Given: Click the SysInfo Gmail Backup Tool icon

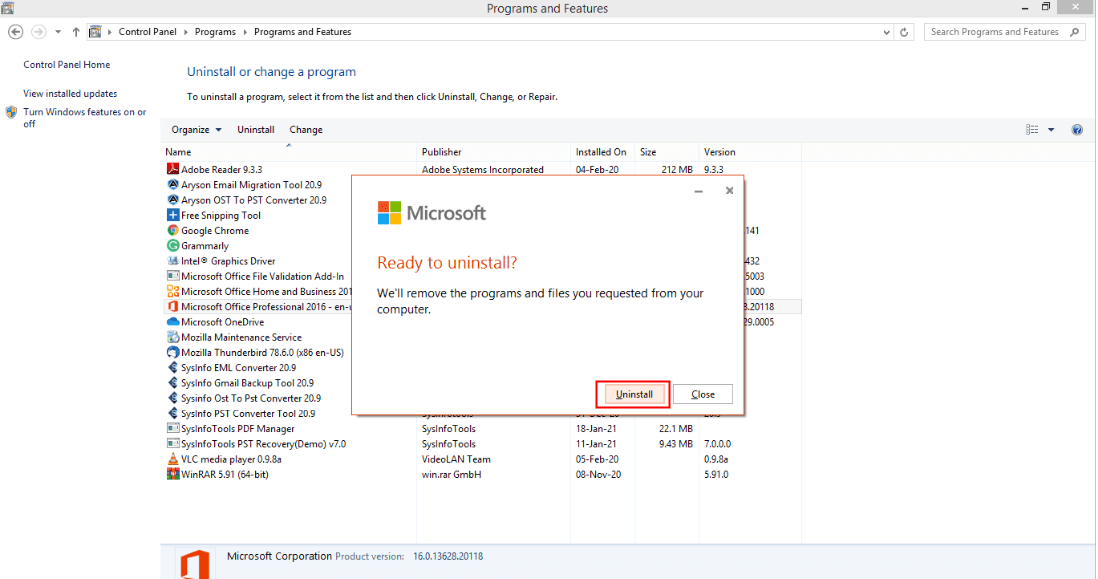Looking at the screenshot, I should point(173,383).
